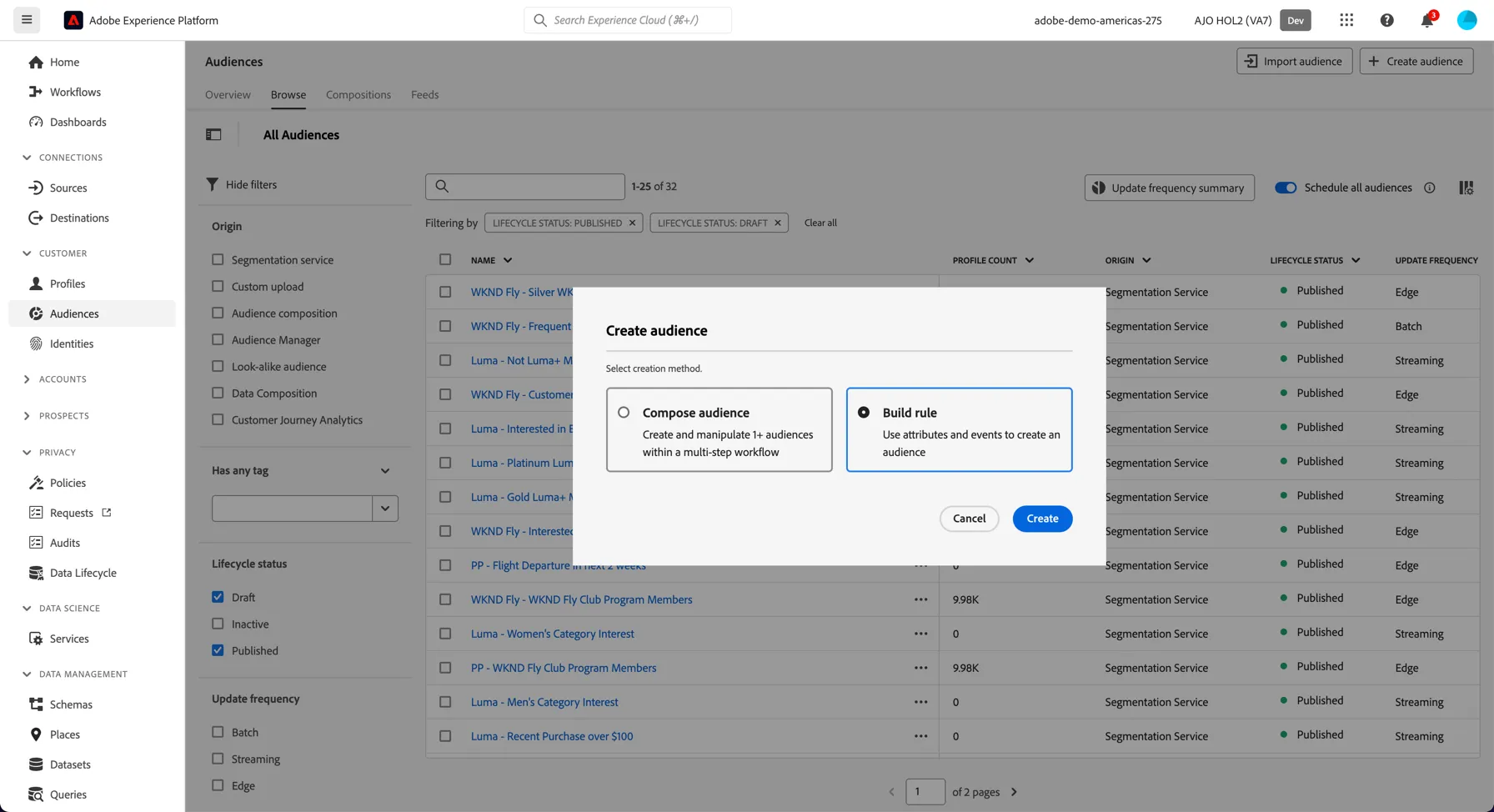Select the Compose audience radio option
Image resolution: width=1494 pixels, height=812 pixels.
[x=623, y=413]
